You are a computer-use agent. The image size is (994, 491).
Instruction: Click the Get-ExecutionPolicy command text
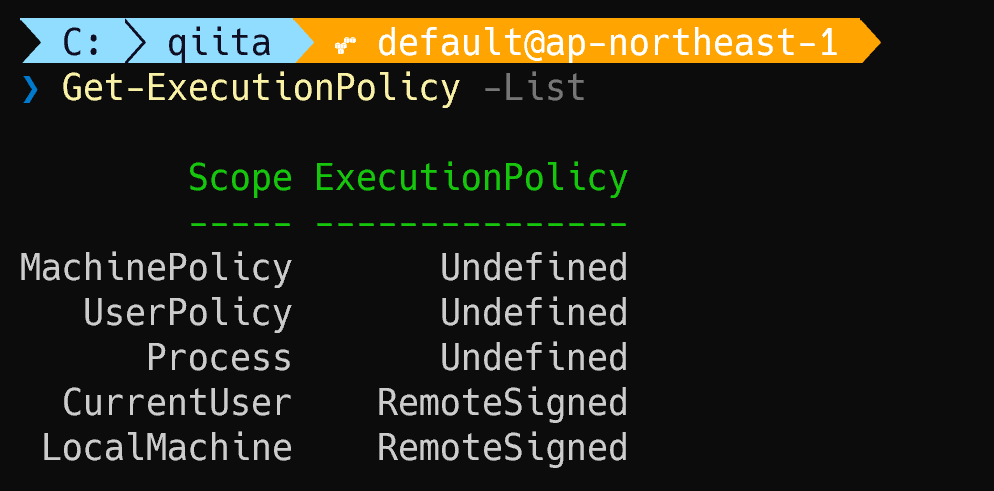click(x=260, y=88)
